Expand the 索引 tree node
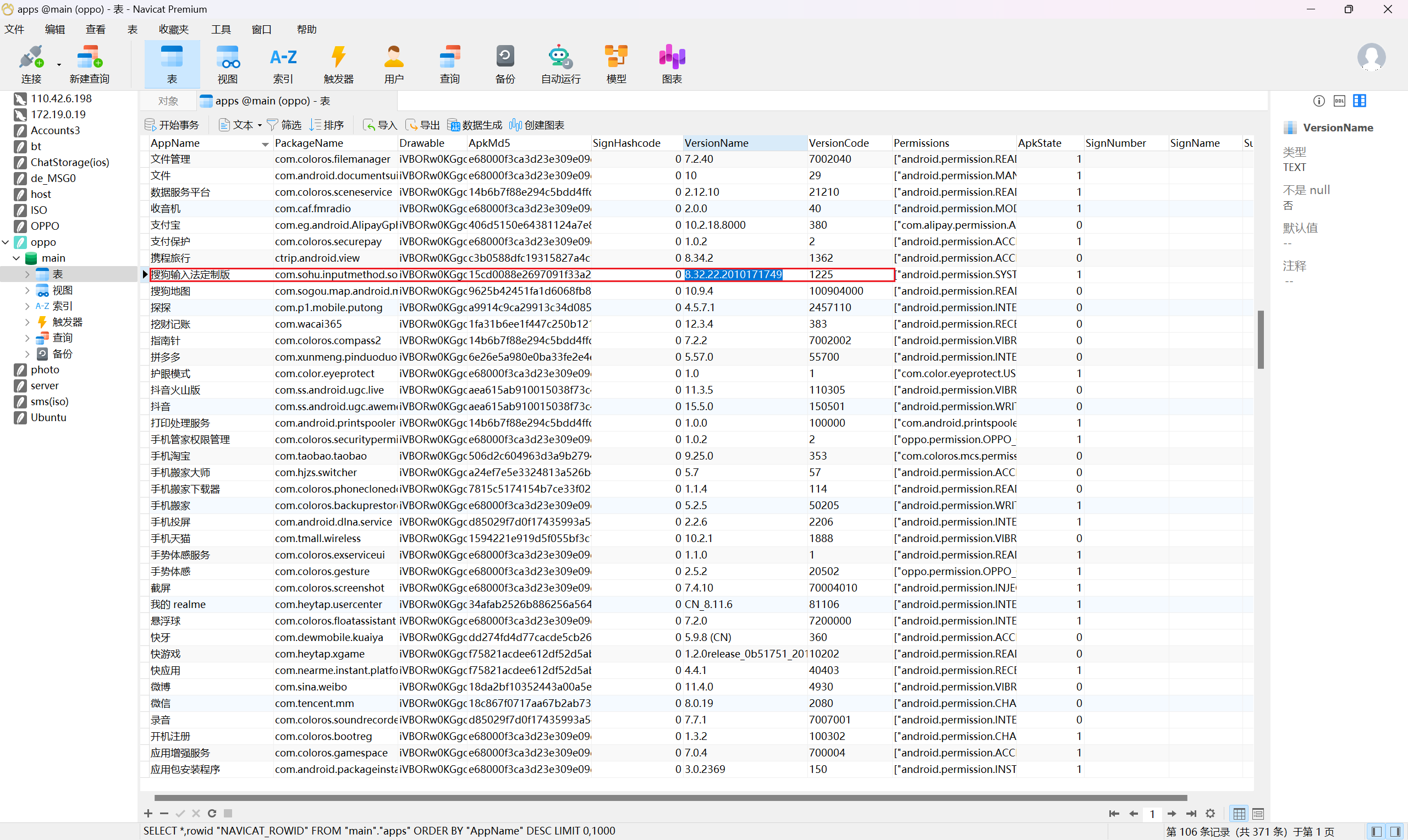The height and width of the screenshot is (840, 1408). tap(27, 306)
